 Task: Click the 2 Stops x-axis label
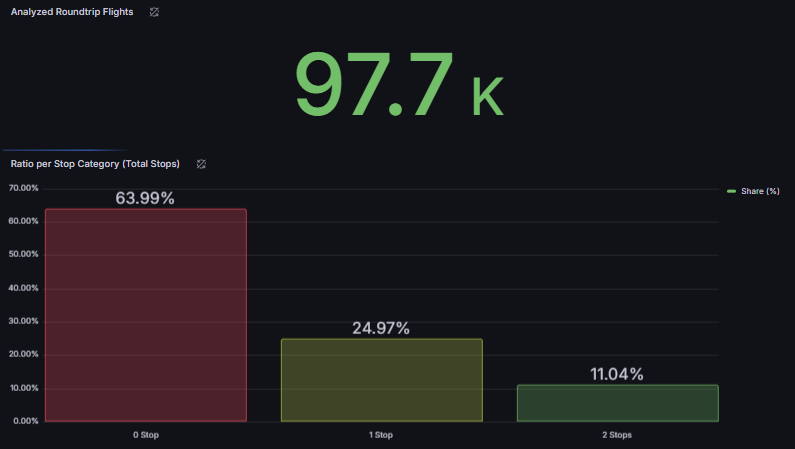(617, 435)
